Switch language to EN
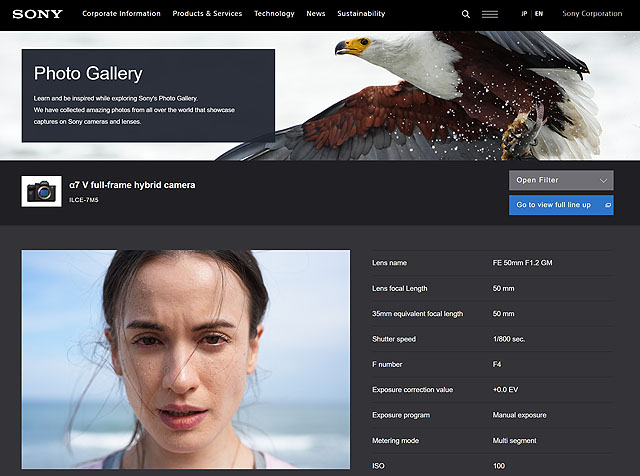Image resolution: width=640 pixels, height=476 pixels. click(539, 14)
